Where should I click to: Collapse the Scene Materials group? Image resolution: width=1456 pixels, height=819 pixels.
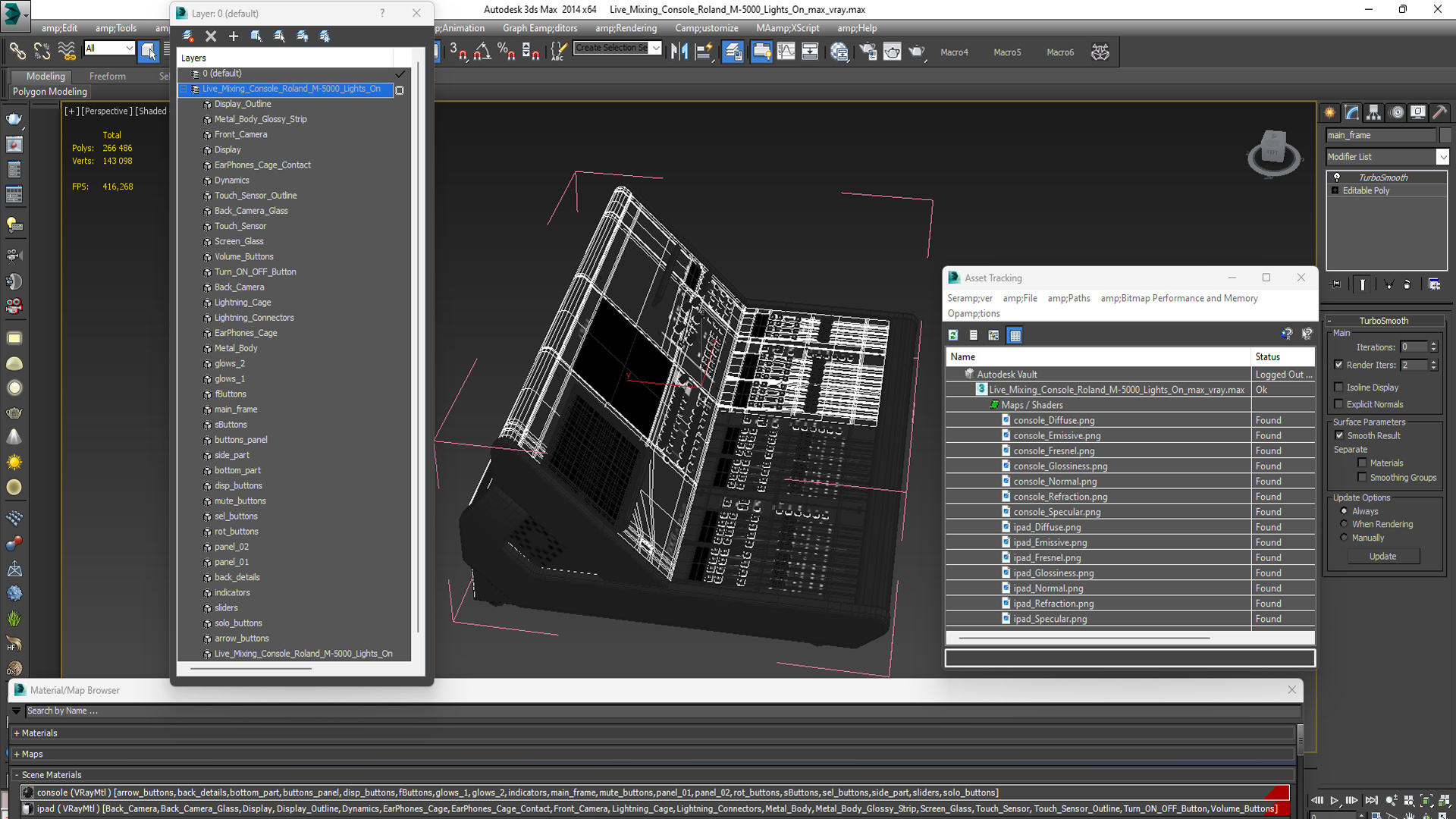coord(17,775)
